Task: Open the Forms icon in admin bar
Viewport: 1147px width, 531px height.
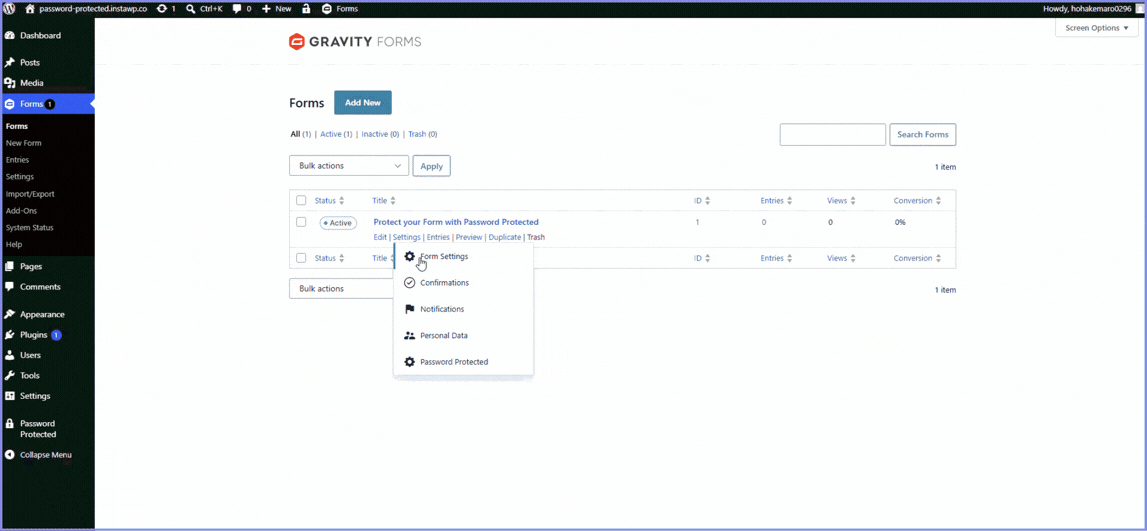Action: point(326,9)
